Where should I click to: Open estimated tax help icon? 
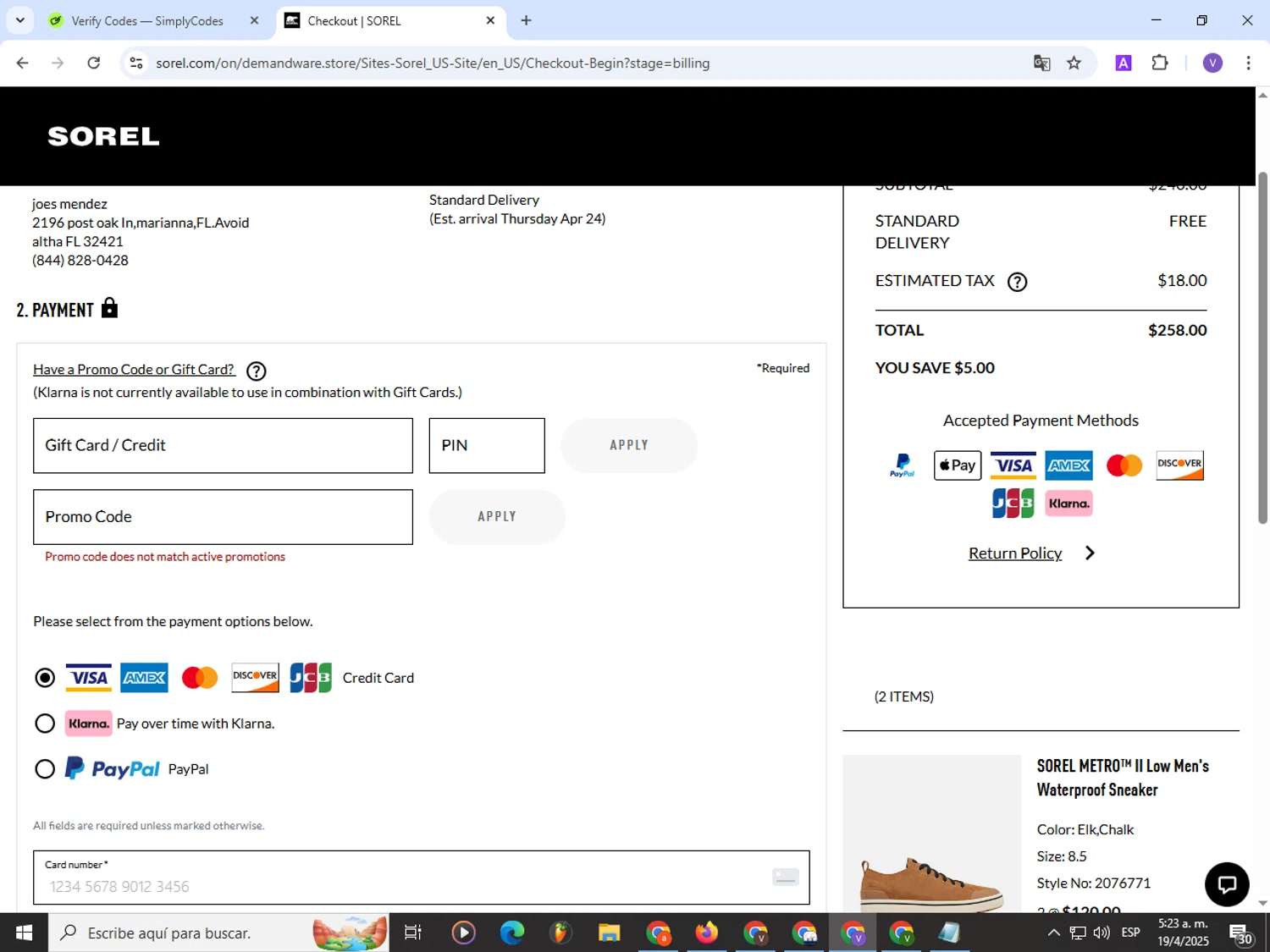[x=1017, y=282]
